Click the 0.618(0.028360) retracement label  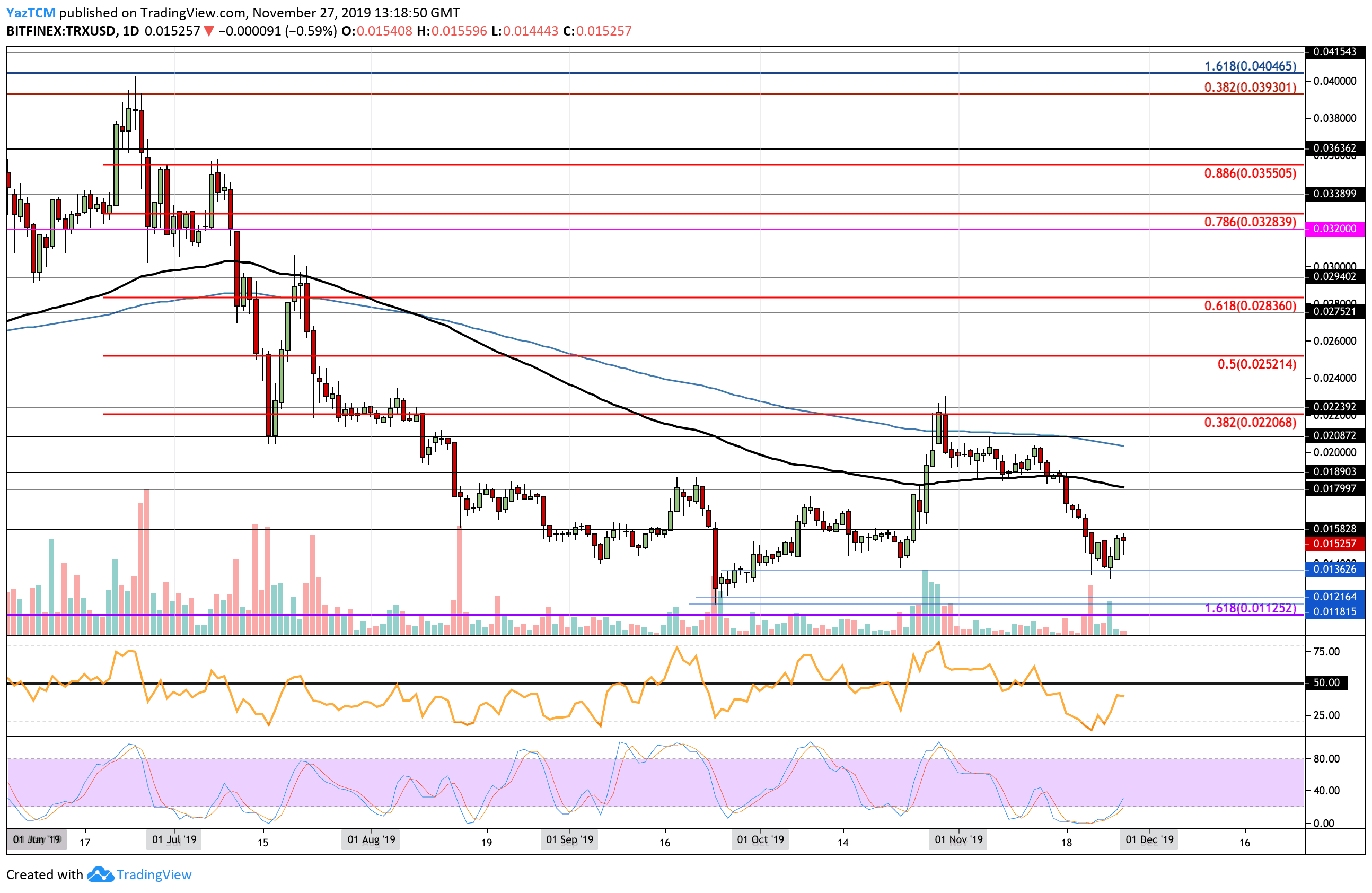click(x=1251, y=305)
